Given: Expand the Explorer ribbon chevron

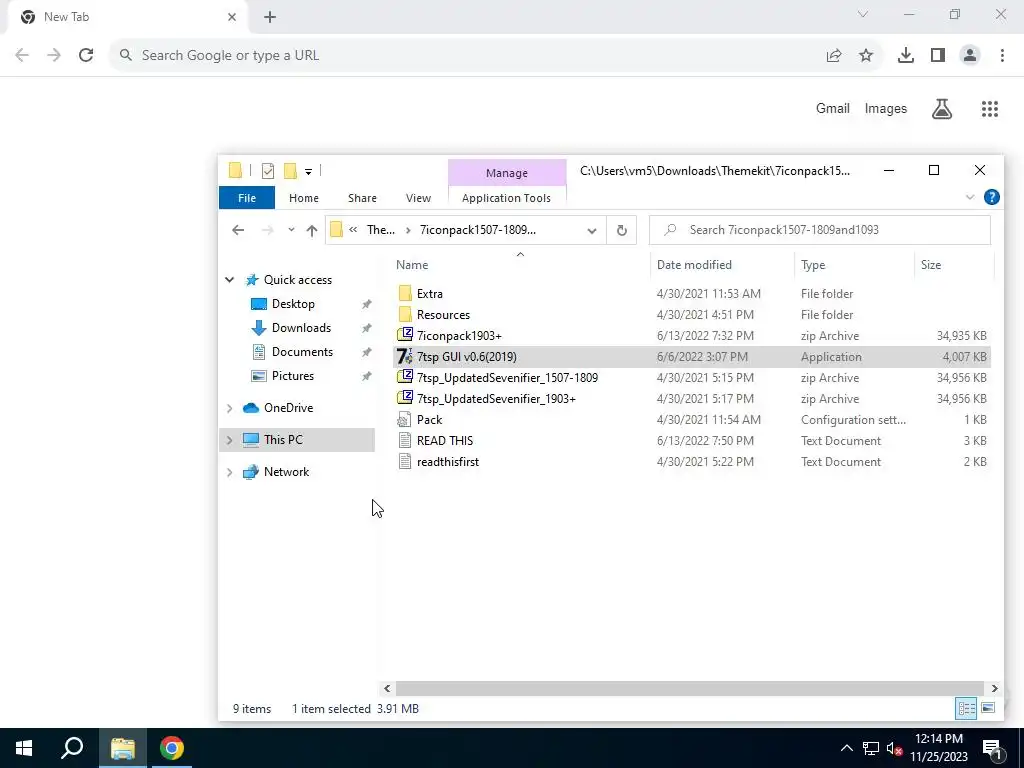Looking at the screenshot, I should point(969,197).
